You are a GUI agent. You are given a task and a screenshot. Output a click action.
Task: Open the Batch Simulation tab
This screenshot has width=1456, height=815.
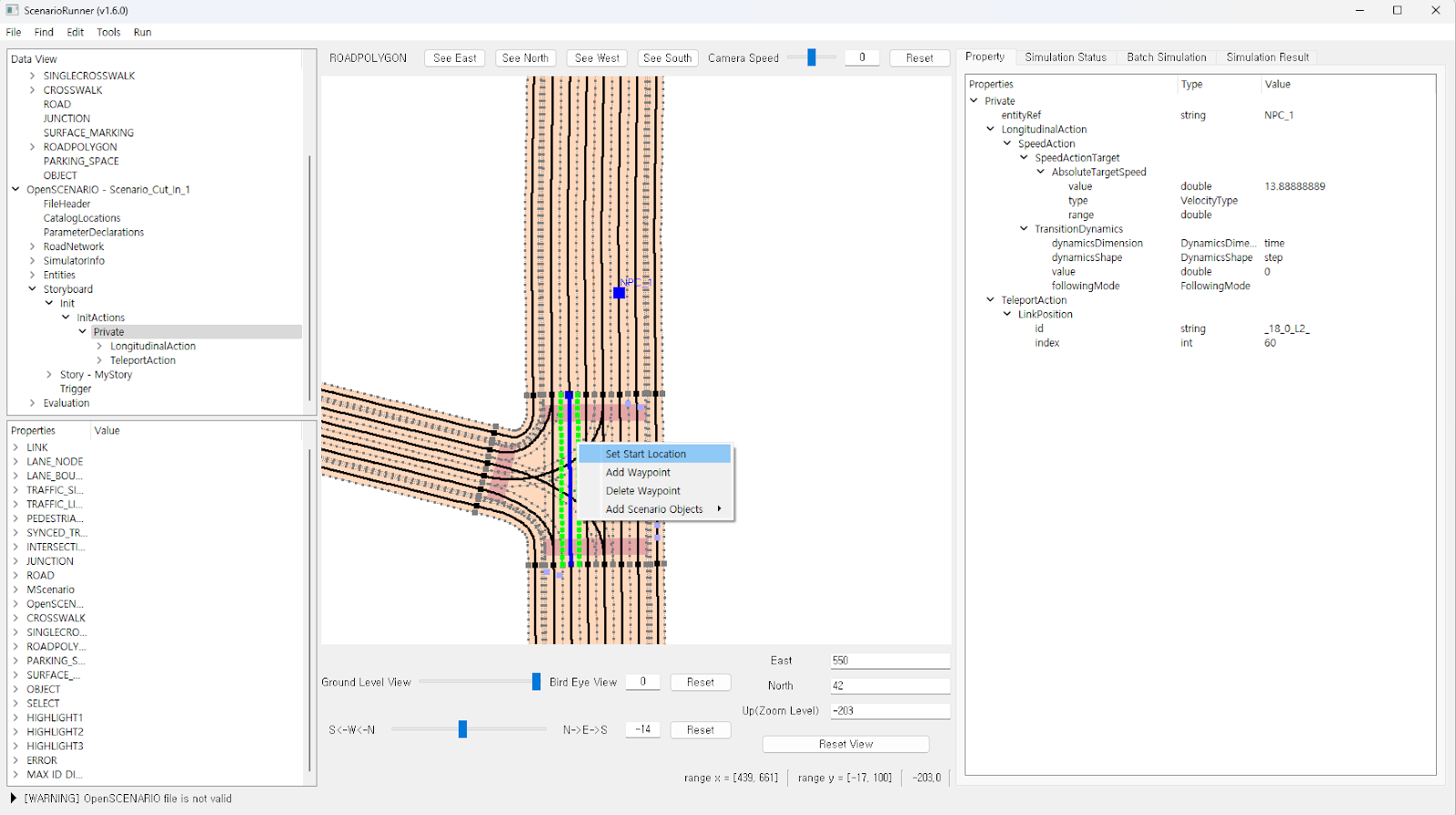pos(1166,57)
